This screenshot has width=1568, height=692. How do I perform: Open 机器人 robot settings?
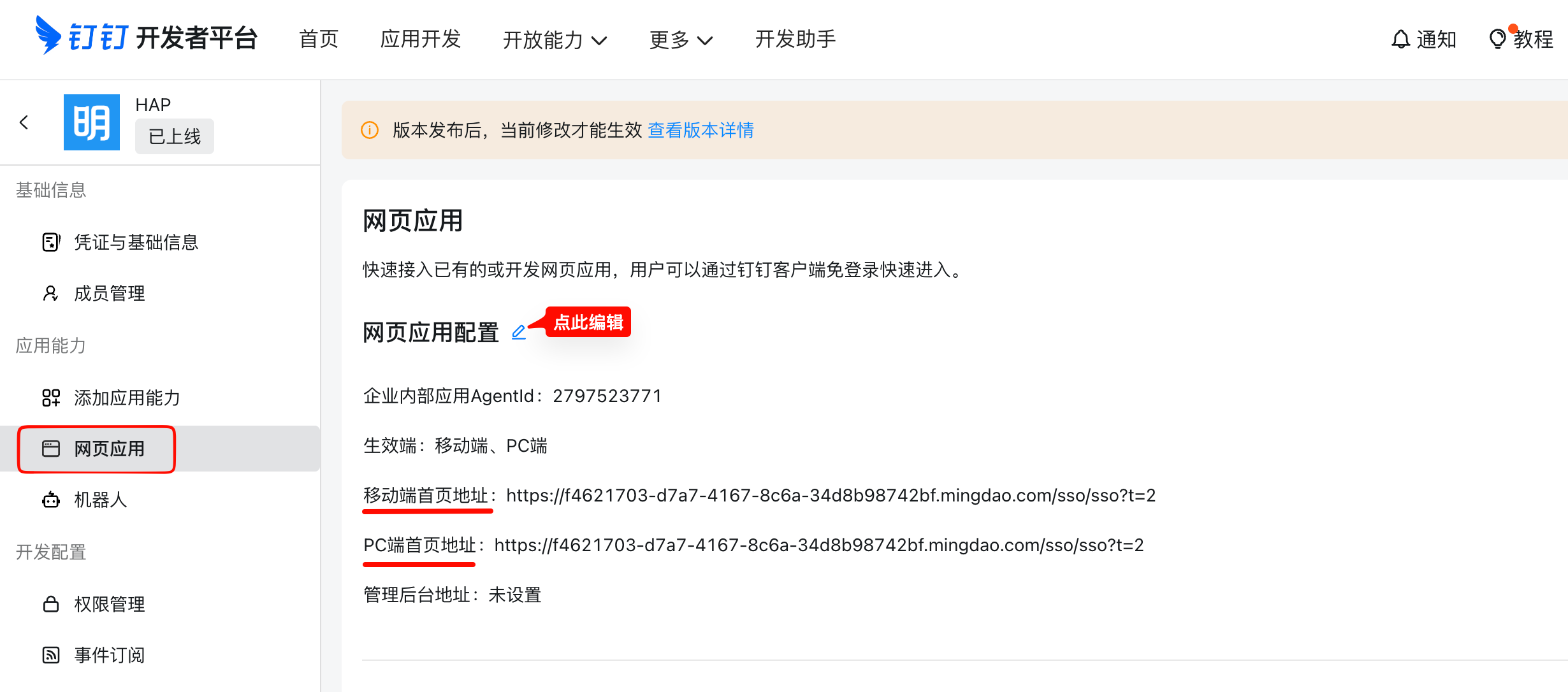coord(100,500)
